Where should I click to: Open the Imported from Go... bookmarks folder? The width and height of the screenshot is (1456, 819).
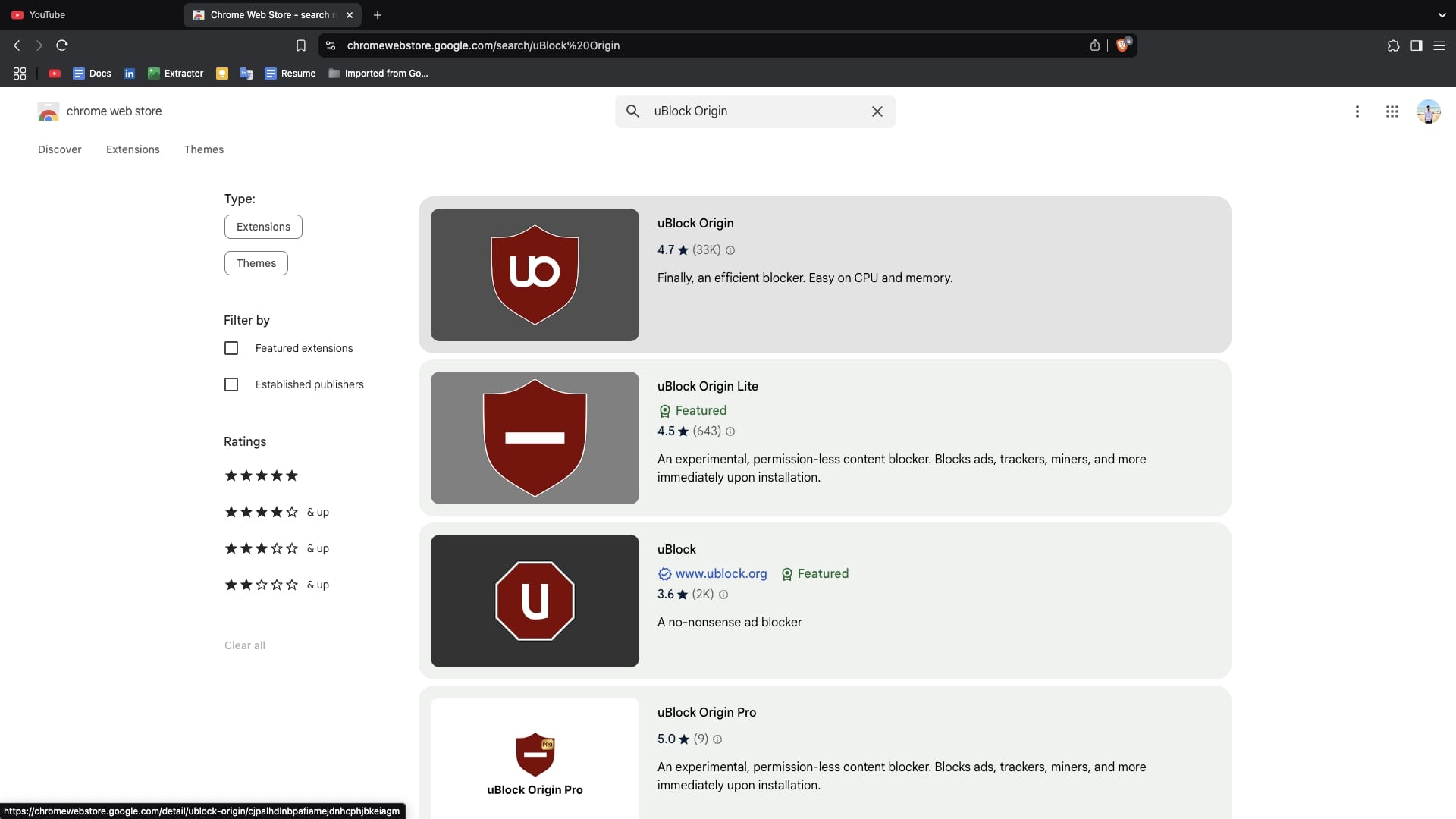pos(378,74)
